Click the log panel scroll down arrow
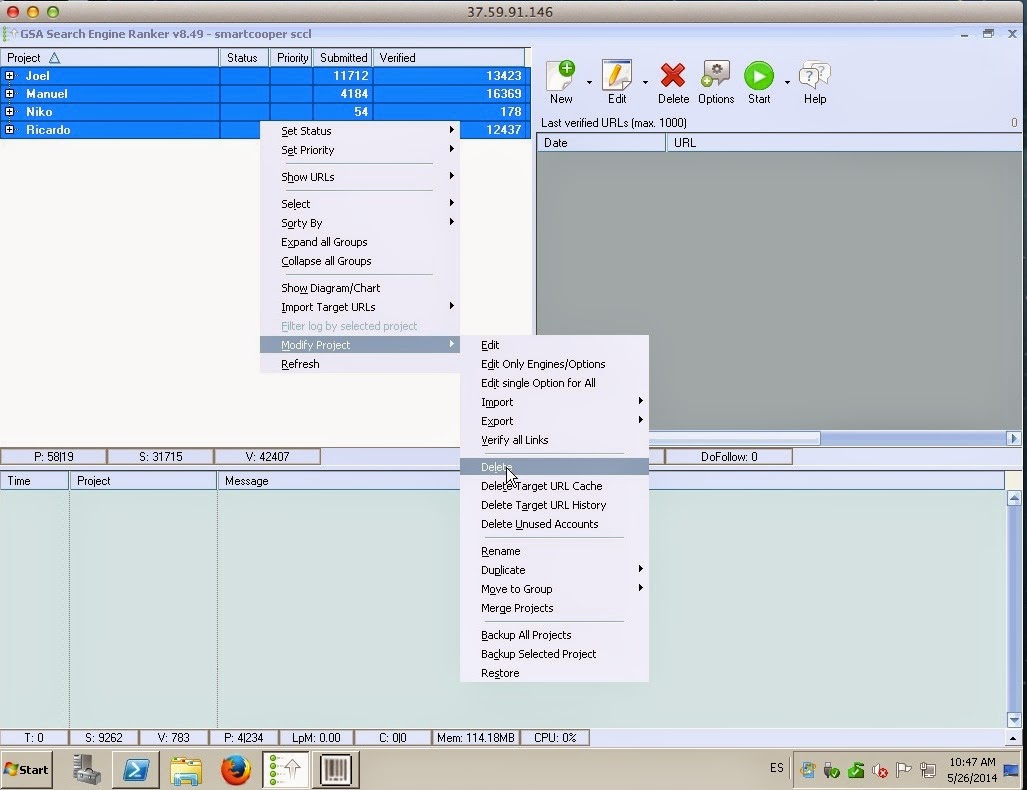Screen dimensions: 1027x790 pos(1014,720)
